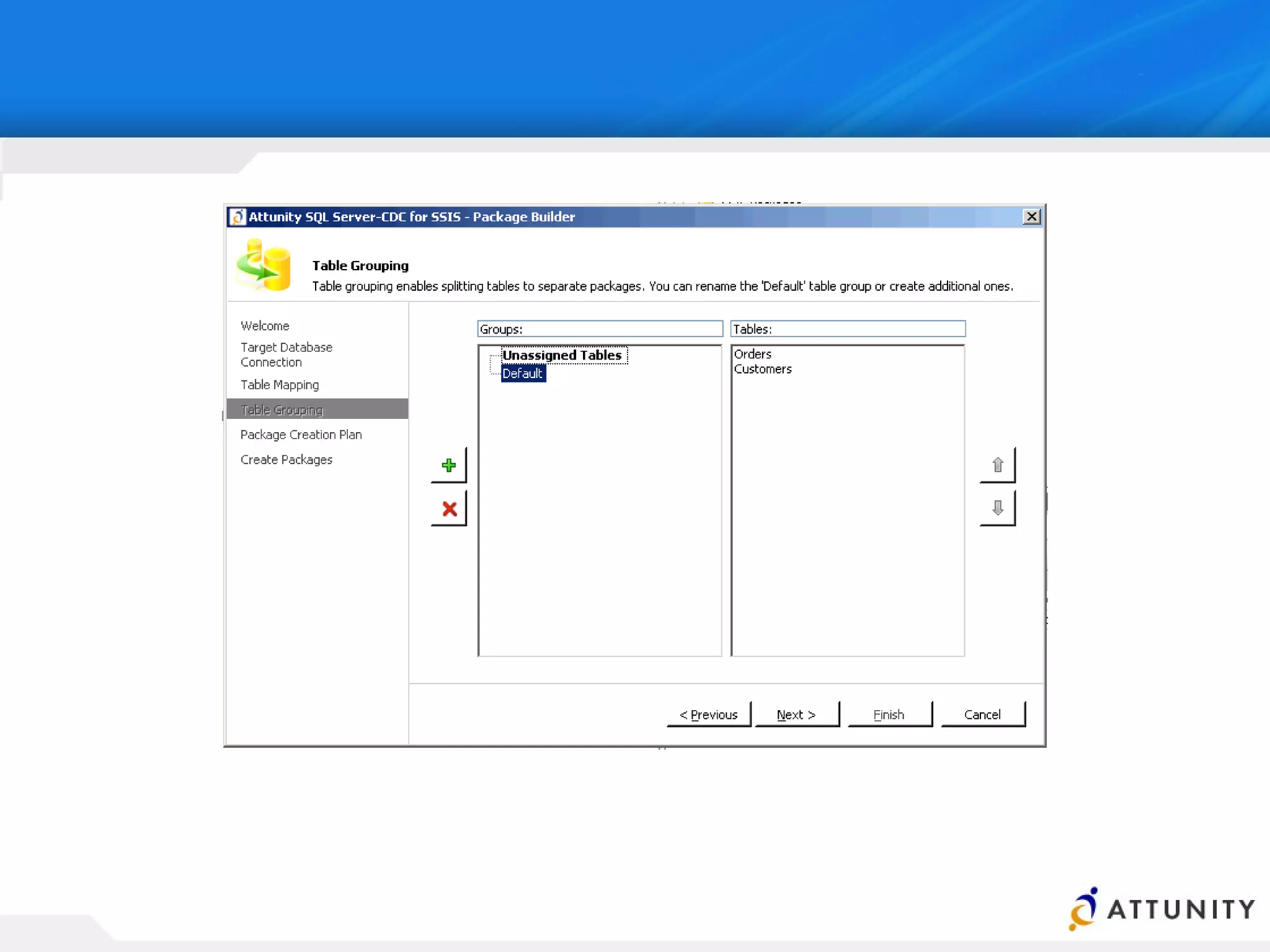This screenshot has height=952, width=1270.
Task: Open the Target Database Connection step
Action: 286,355
